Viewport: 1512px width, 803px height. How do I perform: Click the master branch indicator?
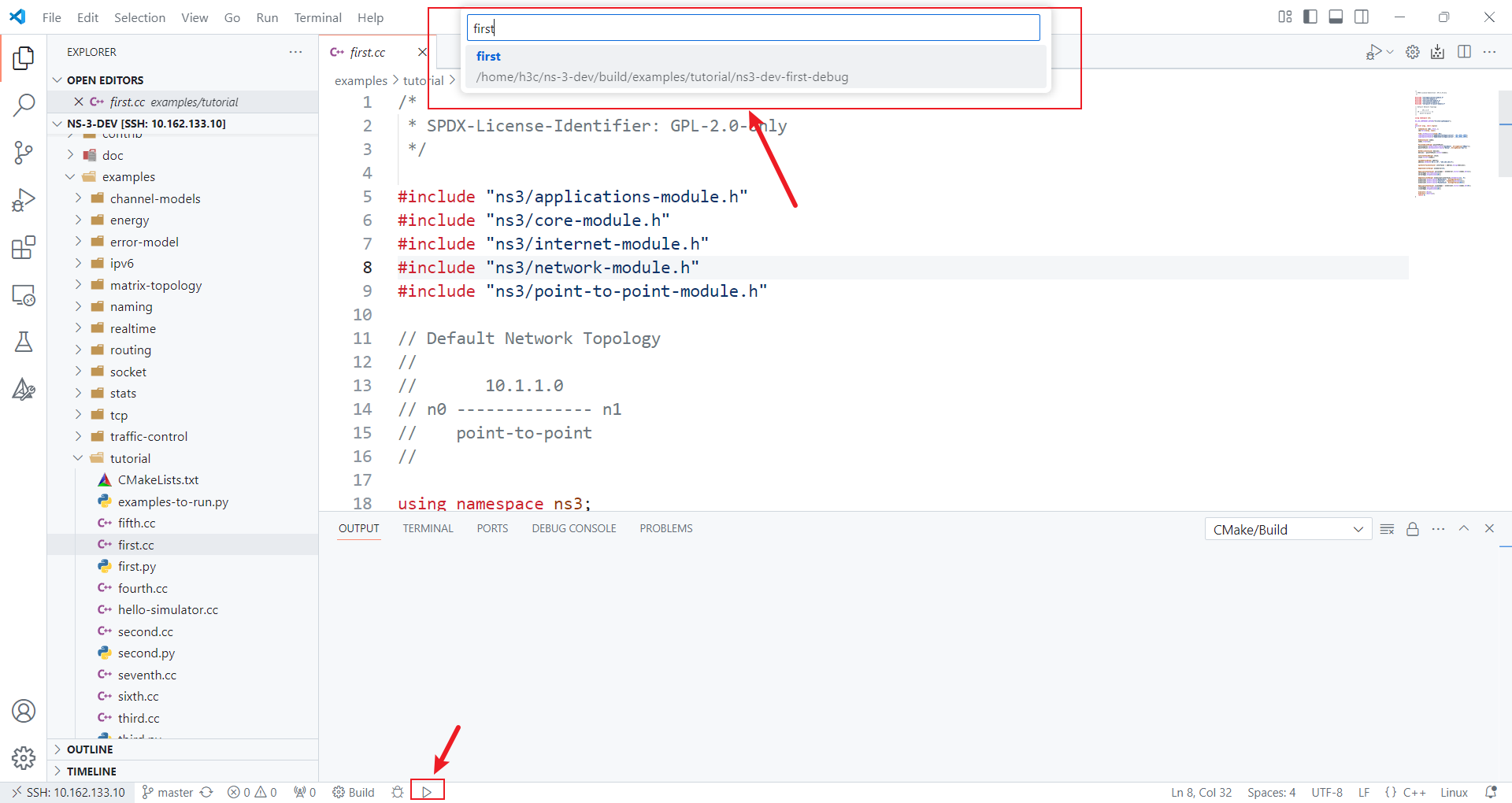click(x=168, y=792)
